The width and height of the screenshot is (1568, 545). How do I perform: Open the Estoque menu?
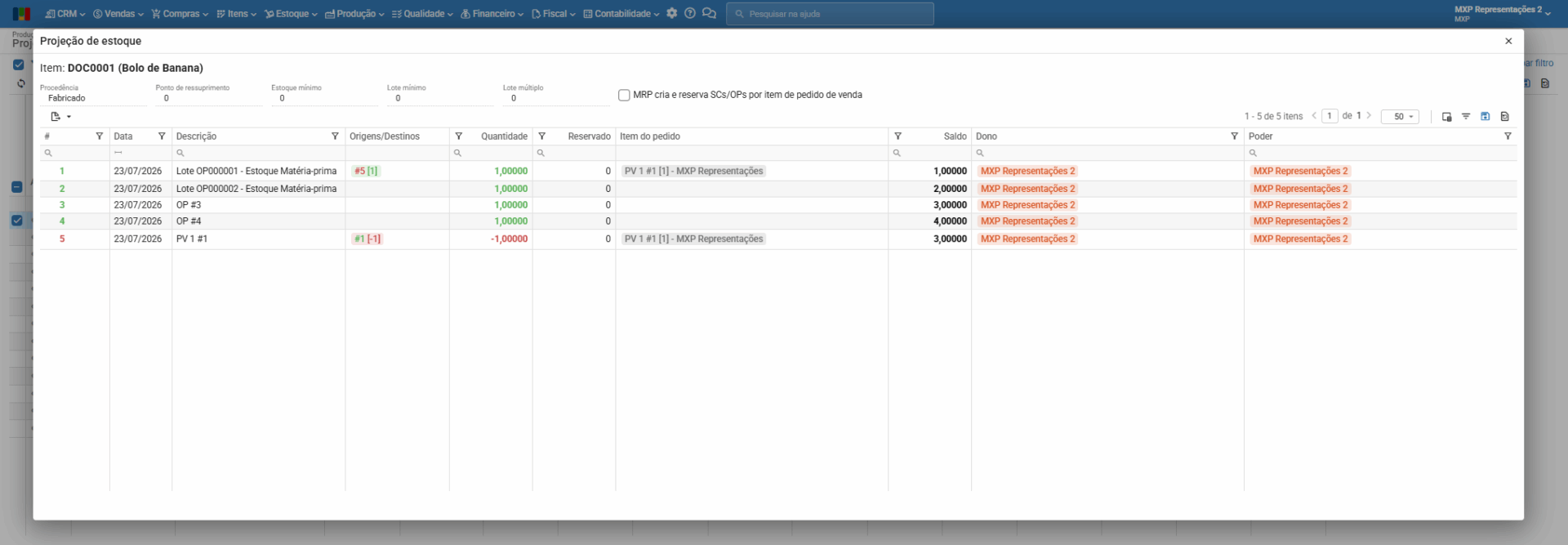[x=291, y=14]
